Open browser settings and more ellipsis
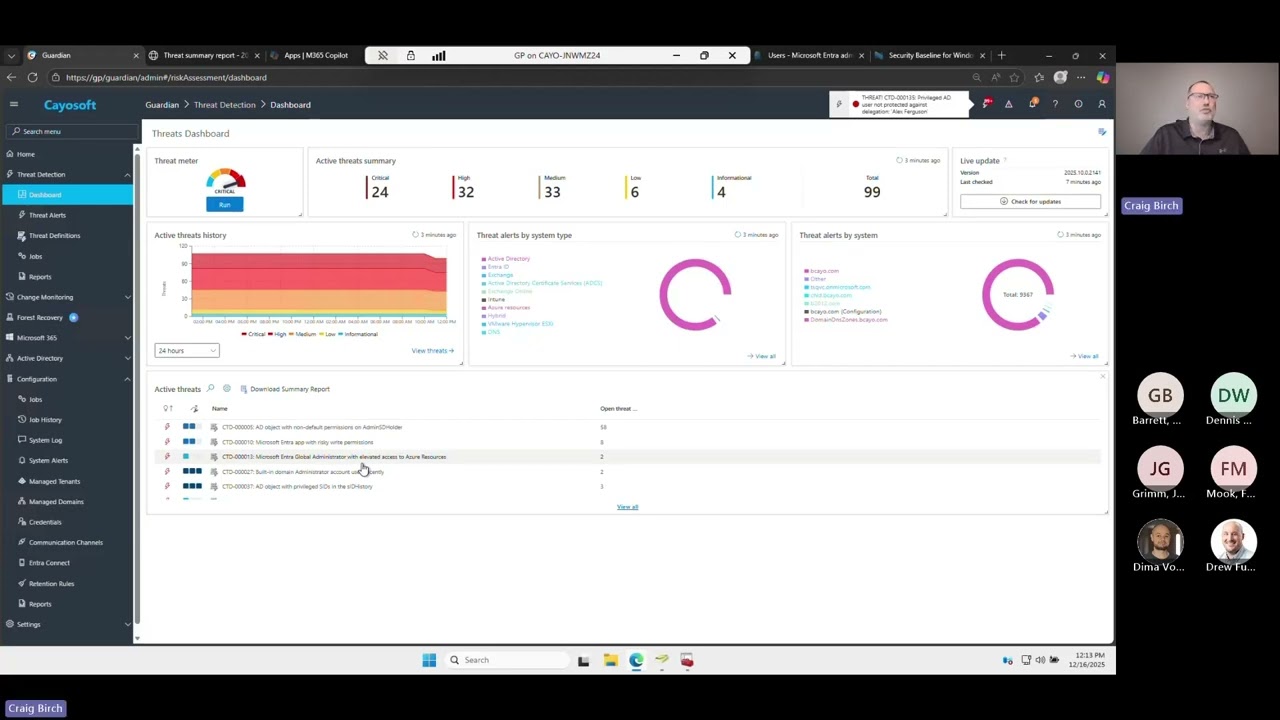 1080,77
